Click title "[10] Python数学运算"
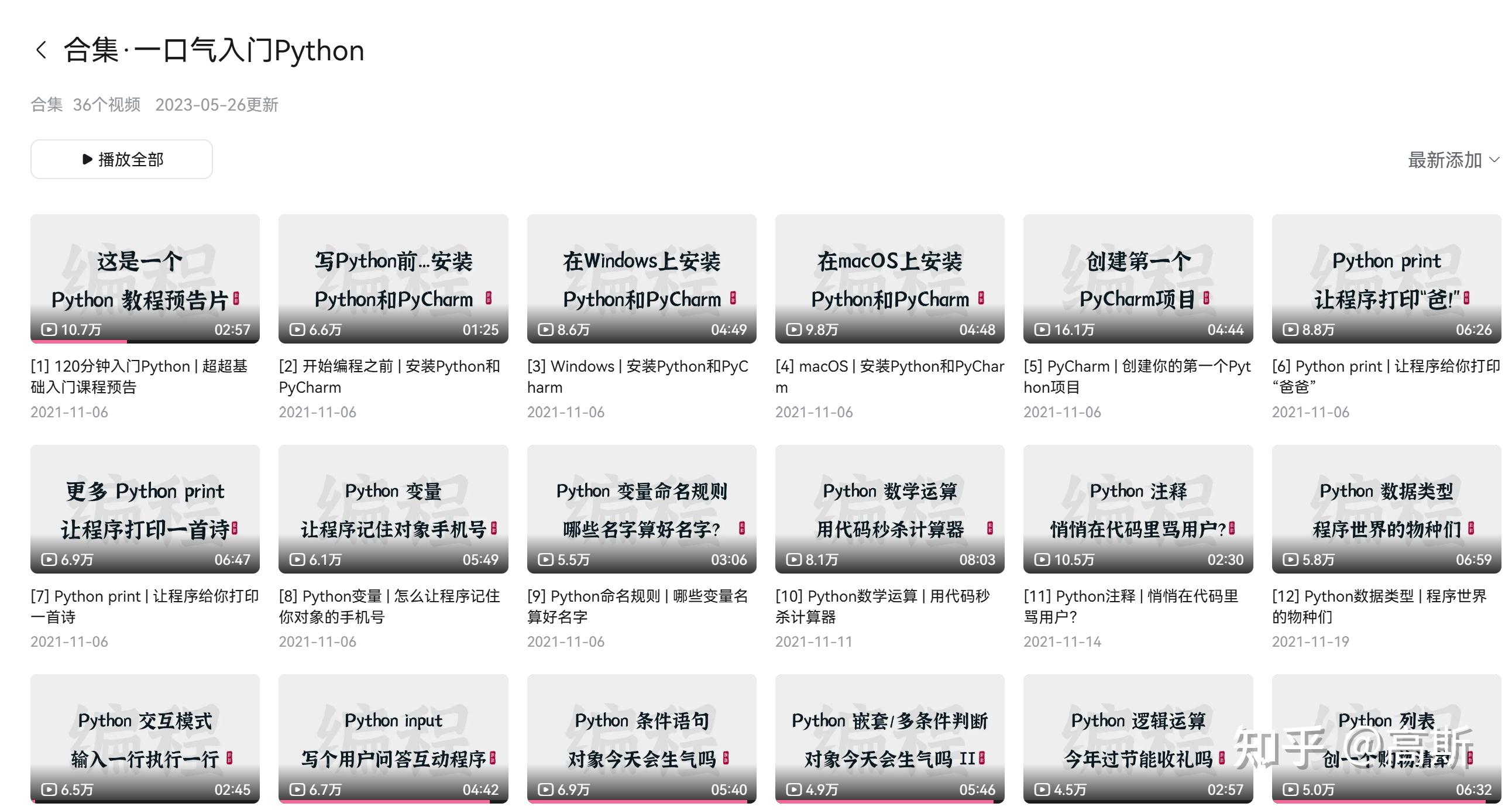The width and height of the screenshot is (1512, 810). (x=882, y=606)
